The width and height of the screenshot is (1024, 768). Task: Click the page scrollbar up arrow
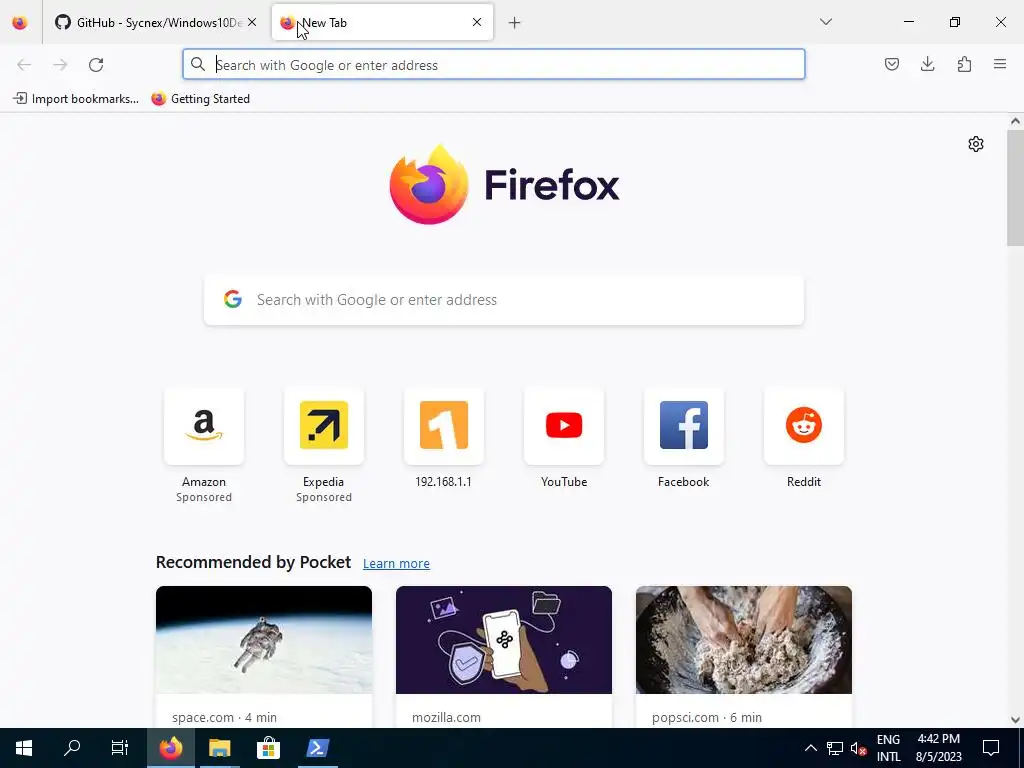click(x=1015, y=121)
